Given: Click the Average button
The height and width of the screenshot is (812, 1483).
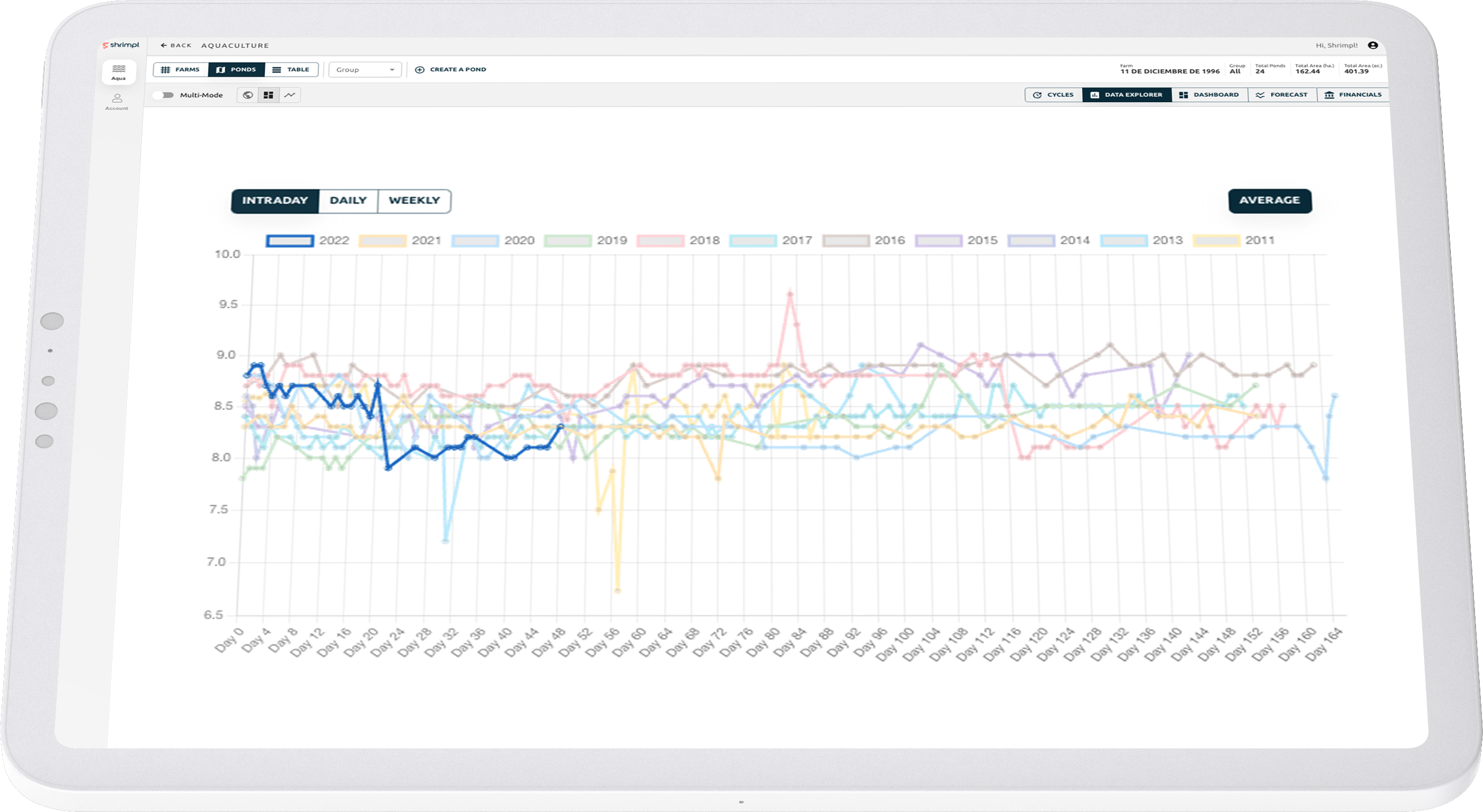Looking at the screenshot, I should point(1269,200).
